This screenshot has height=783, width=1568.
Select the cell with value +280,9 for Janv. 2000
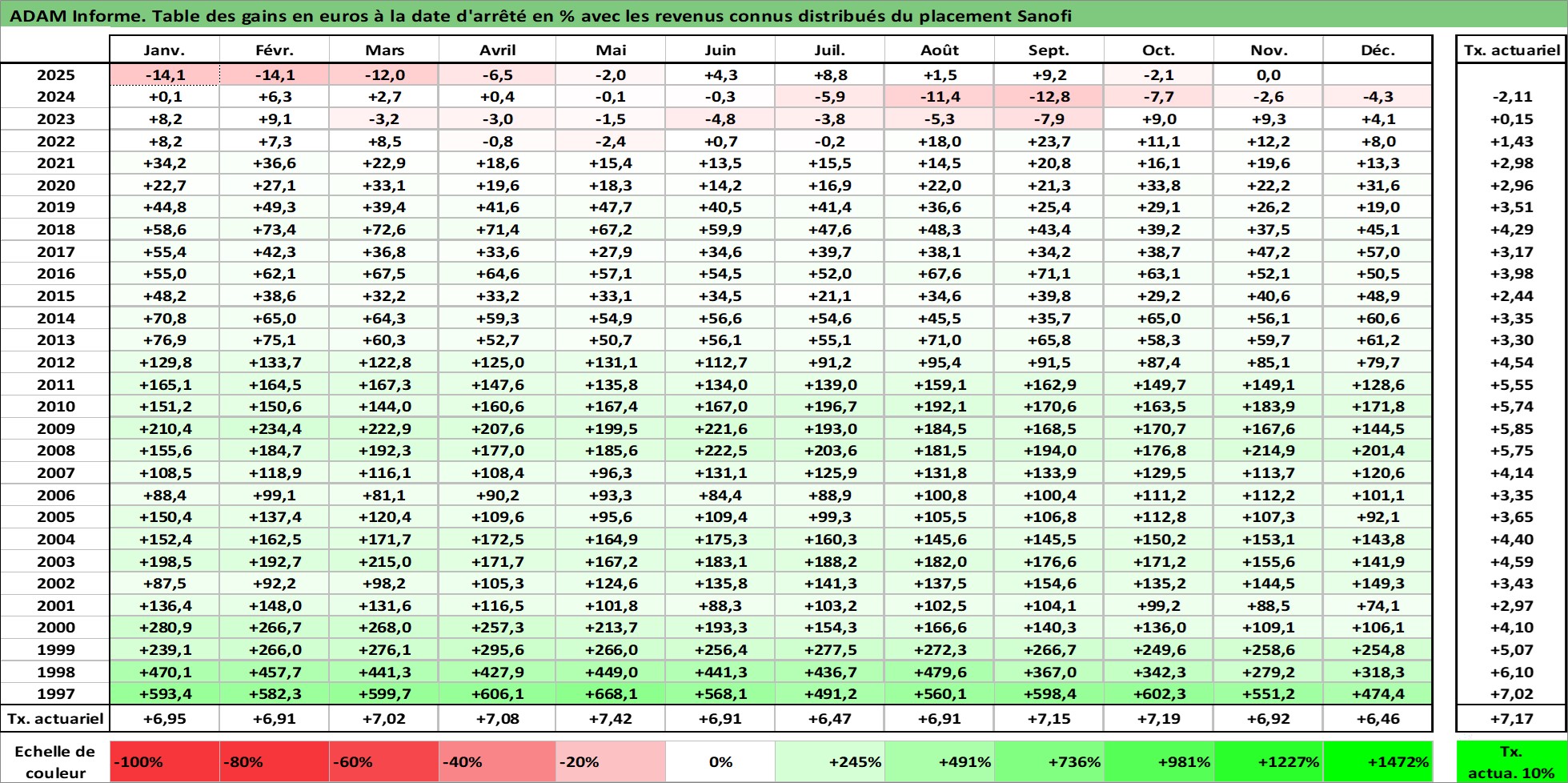[164, 628]
